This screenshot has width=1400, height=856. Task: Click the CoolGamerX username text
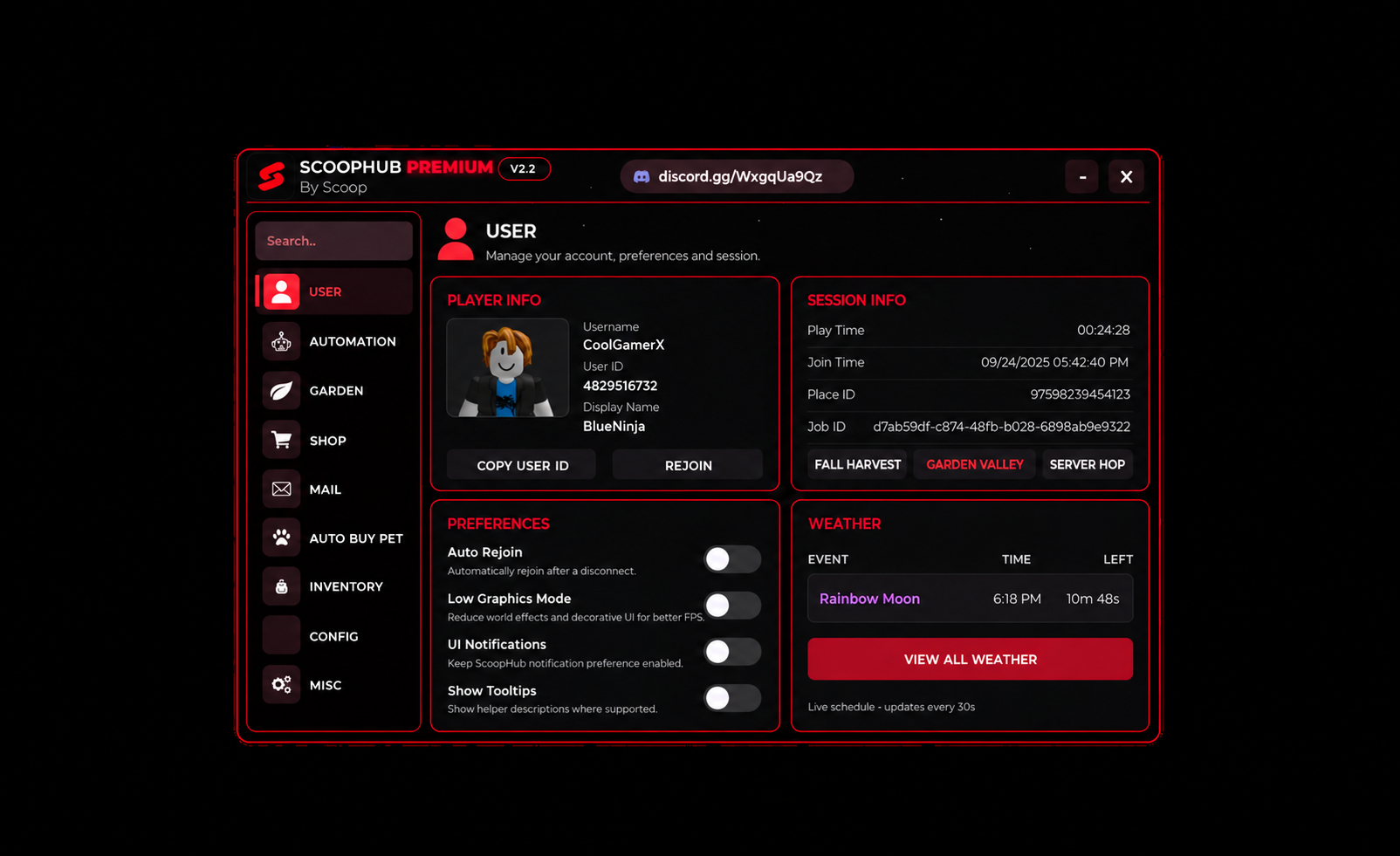pyautogui.click(x=623, y=345)
